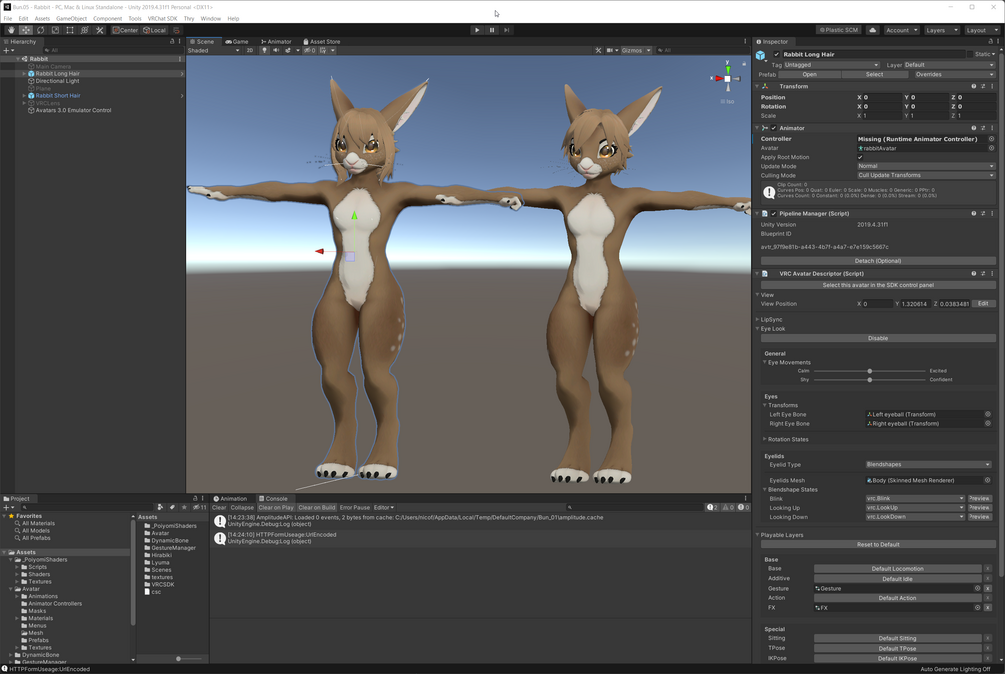The height and width of the screenshot is (674, 1005).
Task: Select the Rect transform tool
Action: tap(70, 30)
